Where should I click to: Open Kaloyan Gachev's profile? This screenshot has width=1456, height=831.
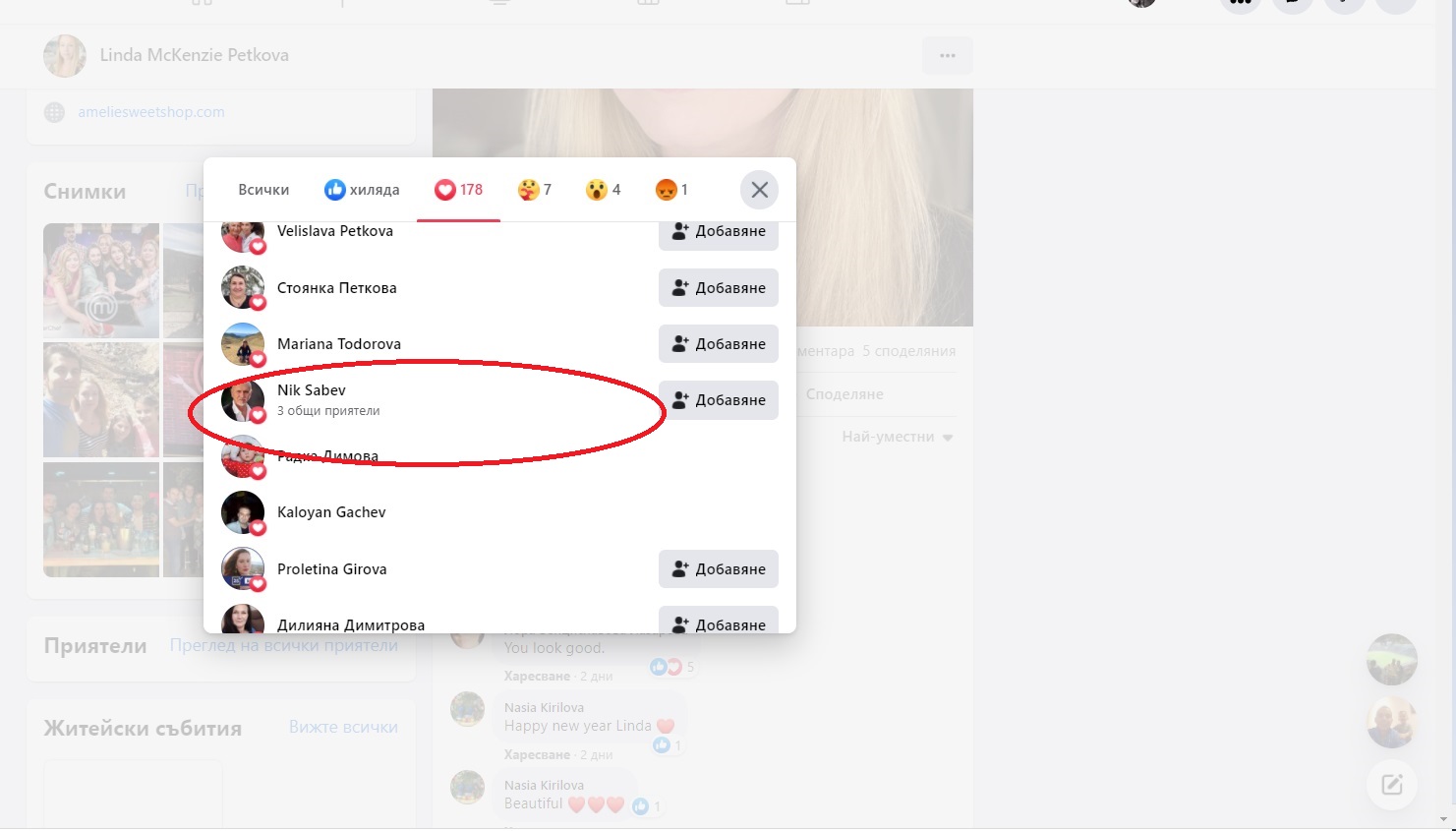[x=331, y=512]
